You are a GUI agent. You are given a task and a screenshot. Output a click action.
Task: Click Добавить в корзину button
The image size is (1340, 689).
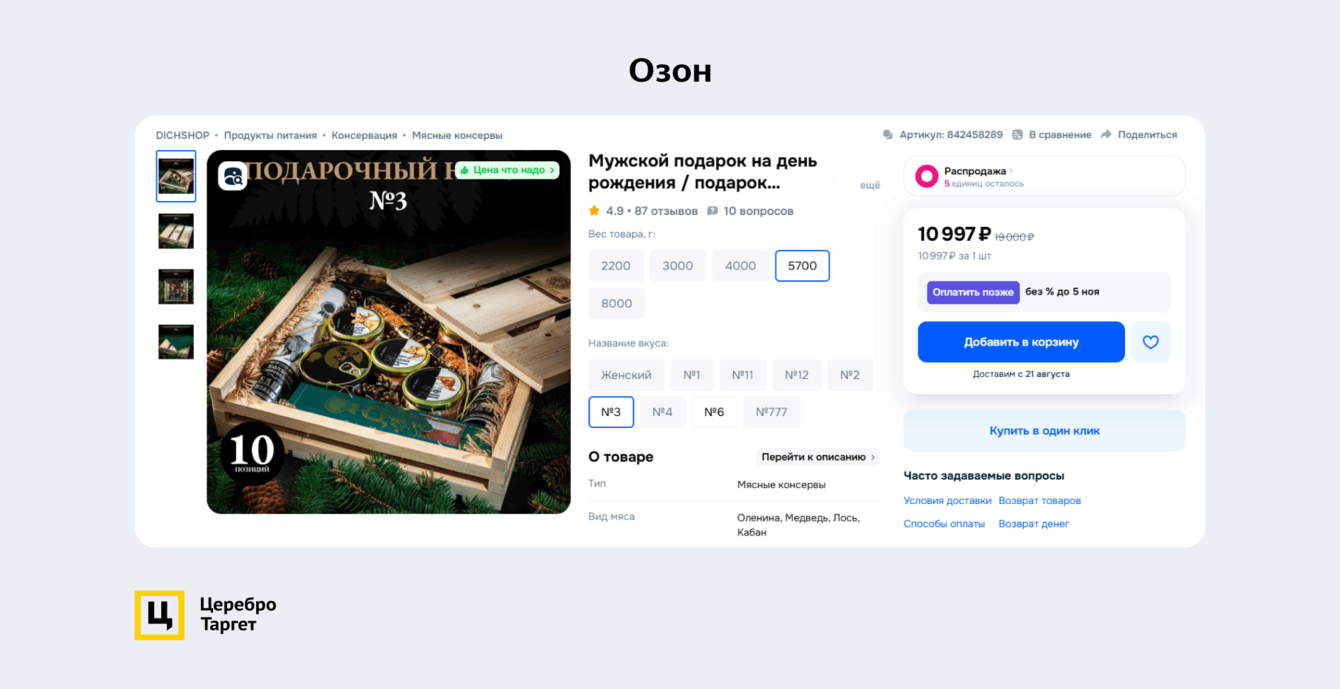1021,342
